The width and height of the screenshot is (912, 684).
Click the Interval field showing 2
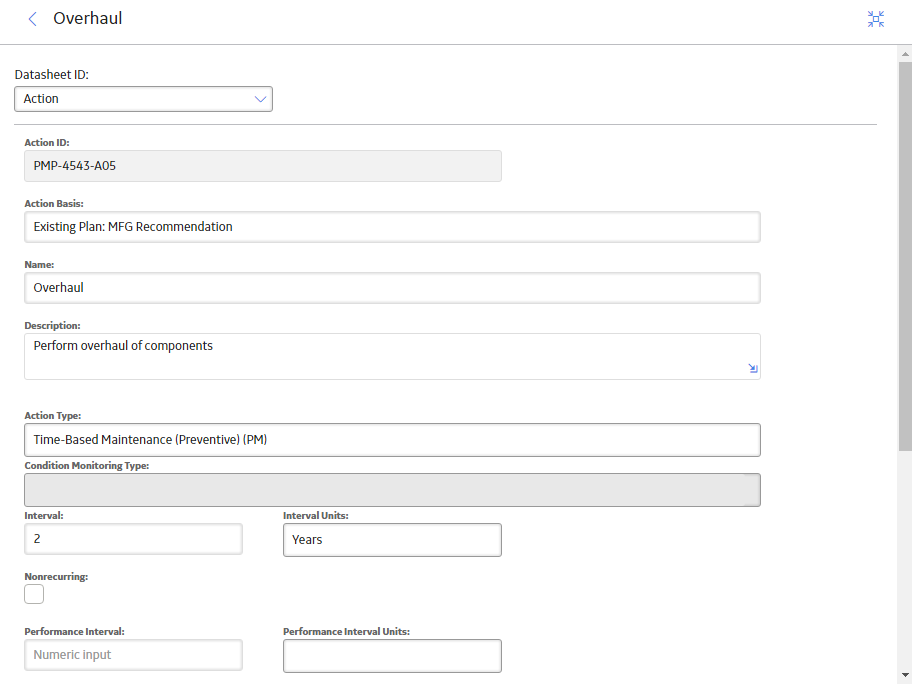click(x=133, y=539)
